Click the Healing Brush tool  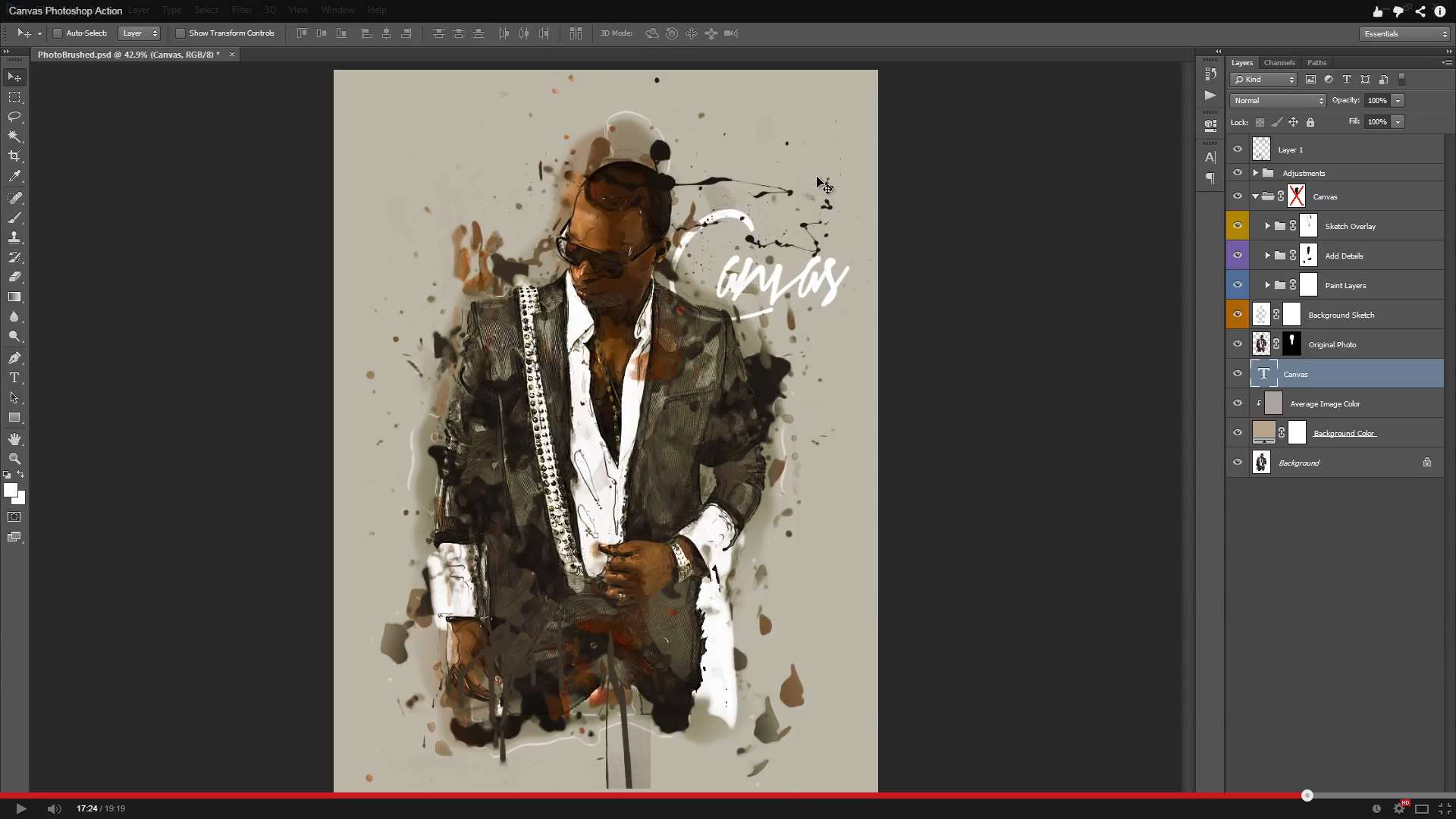point(14,198)
